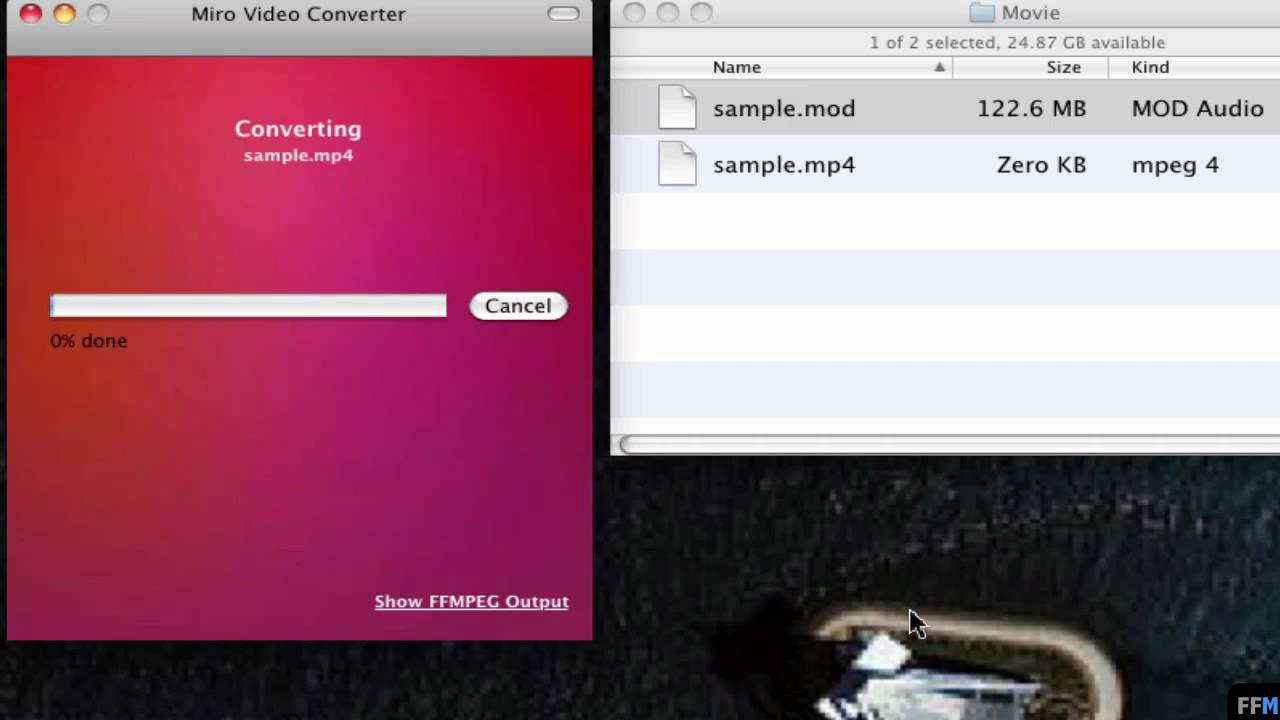Close the Miro Video Converter window
1280x720 pixels.
(x=31, y=14)
